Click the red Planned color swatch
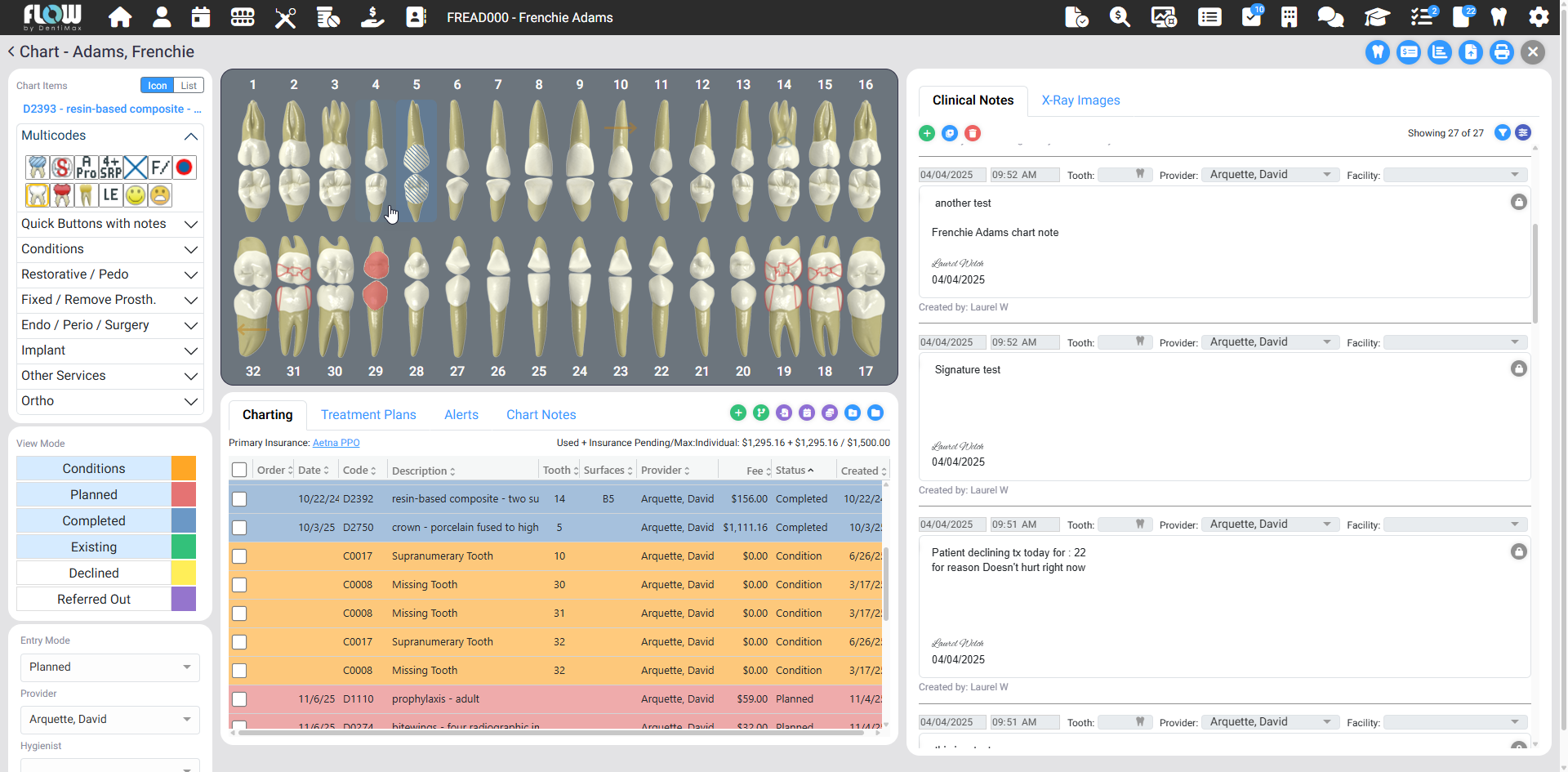Screen dimensions: 1568x772 184,495
